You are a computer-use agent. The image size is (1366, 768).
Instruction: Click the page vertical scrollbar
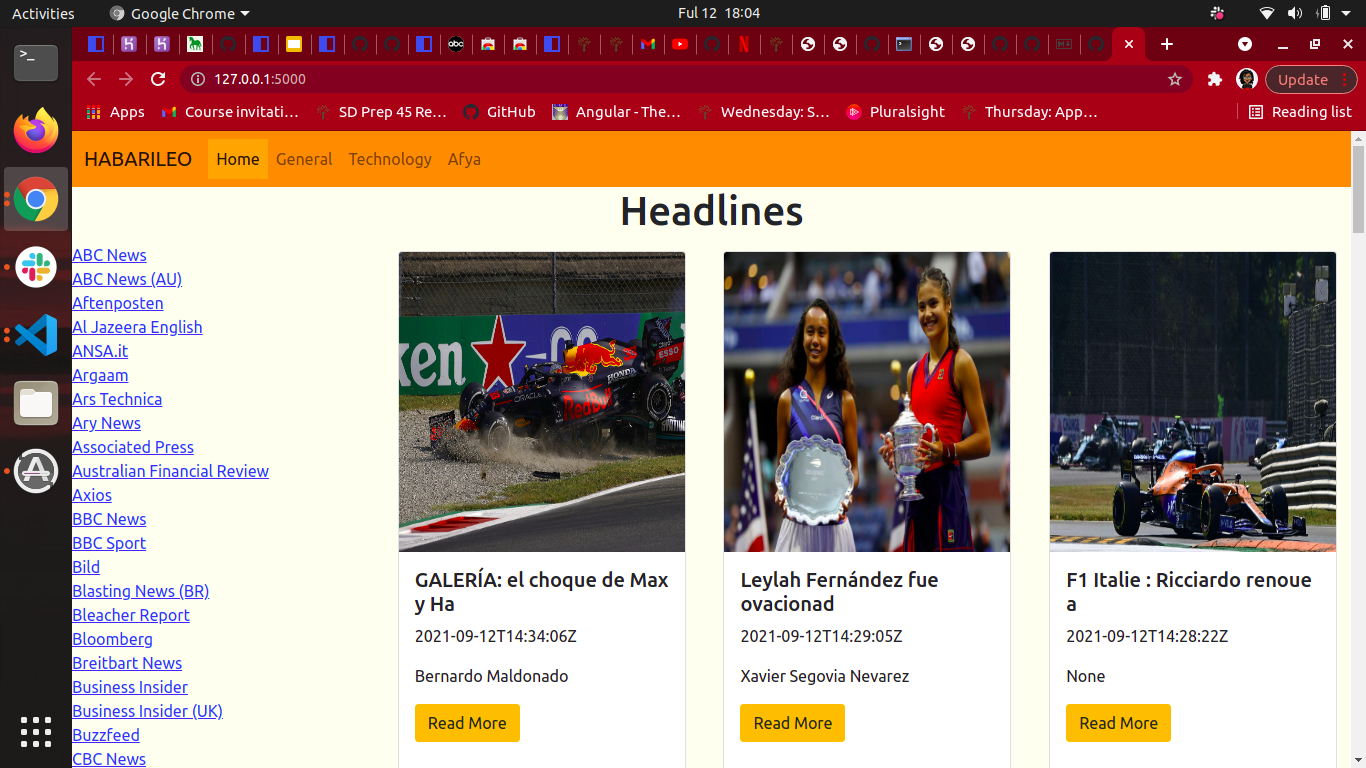coord(1358,188)
